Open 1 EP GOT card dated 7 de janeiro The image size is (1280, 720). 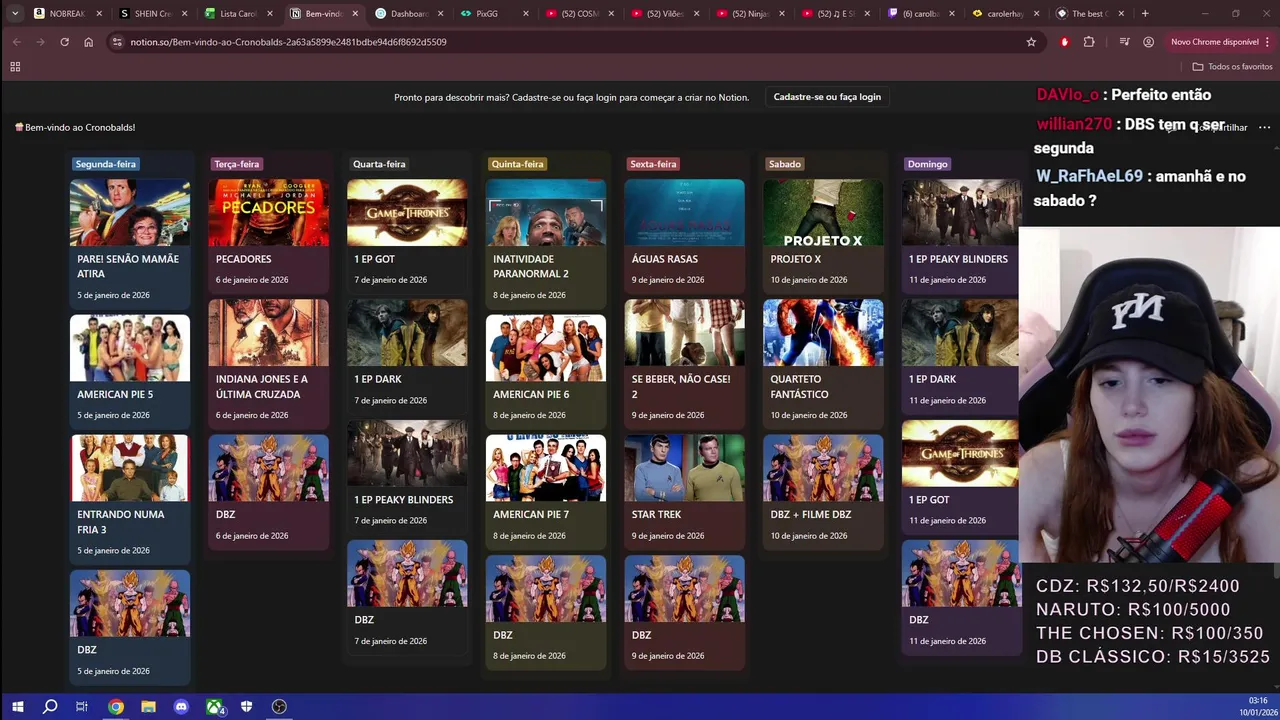click(407, 234)
